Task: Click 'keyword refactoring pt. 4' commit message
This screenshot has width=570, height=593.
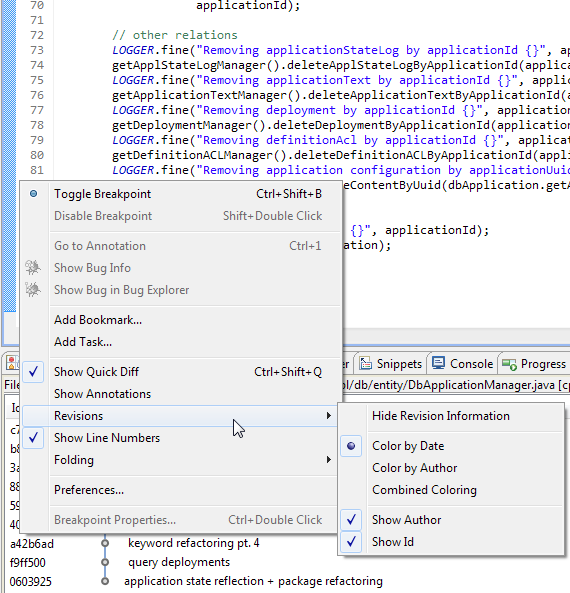Action: tap(194, 543)
